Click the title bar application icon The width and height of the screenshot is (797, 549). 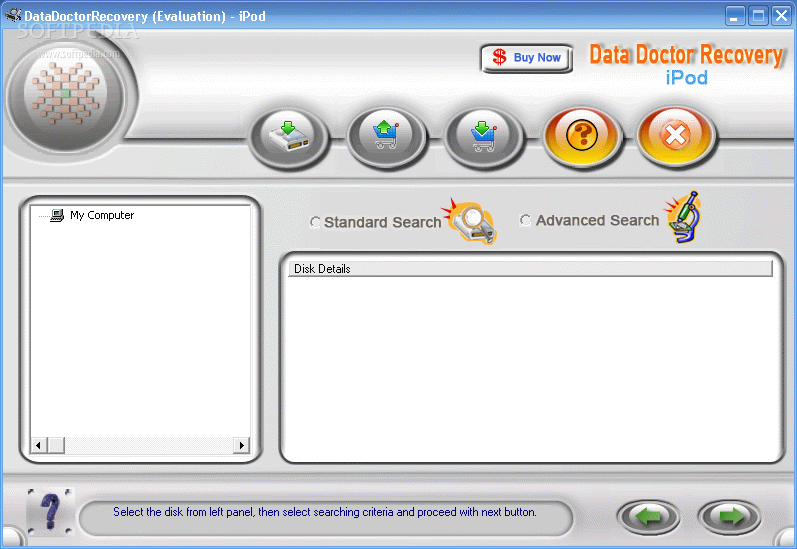click(x=13, y=15)
